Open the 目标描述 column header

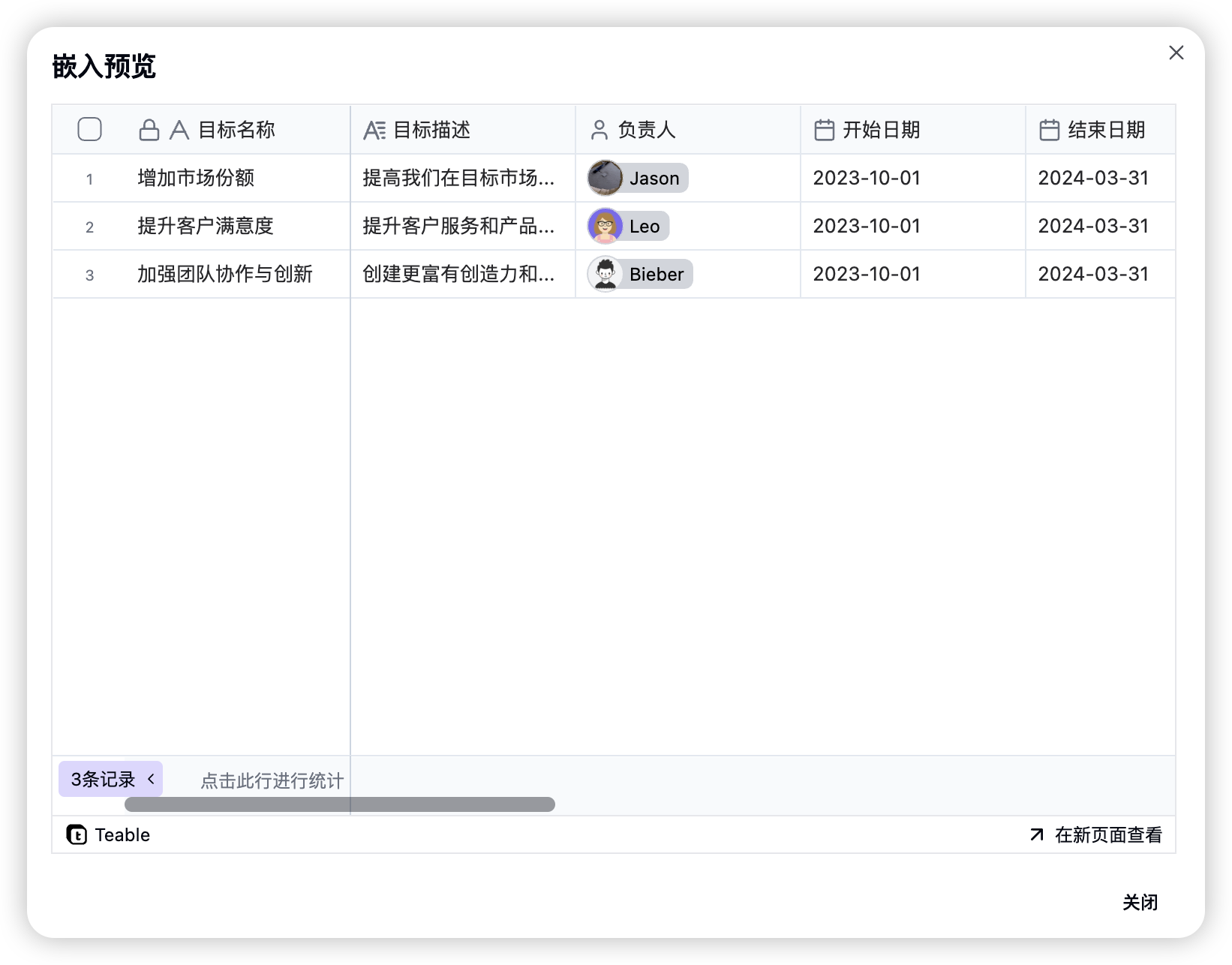tap(463, 130)
